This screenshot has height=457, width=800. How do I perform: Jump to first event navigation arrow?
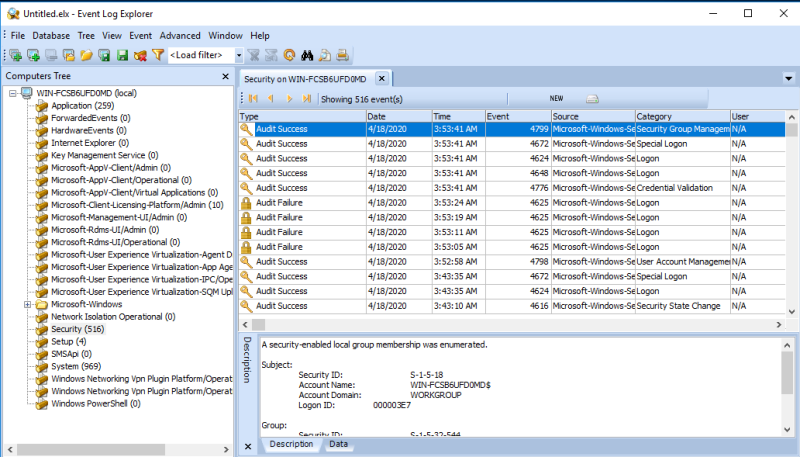pos(253,98)
